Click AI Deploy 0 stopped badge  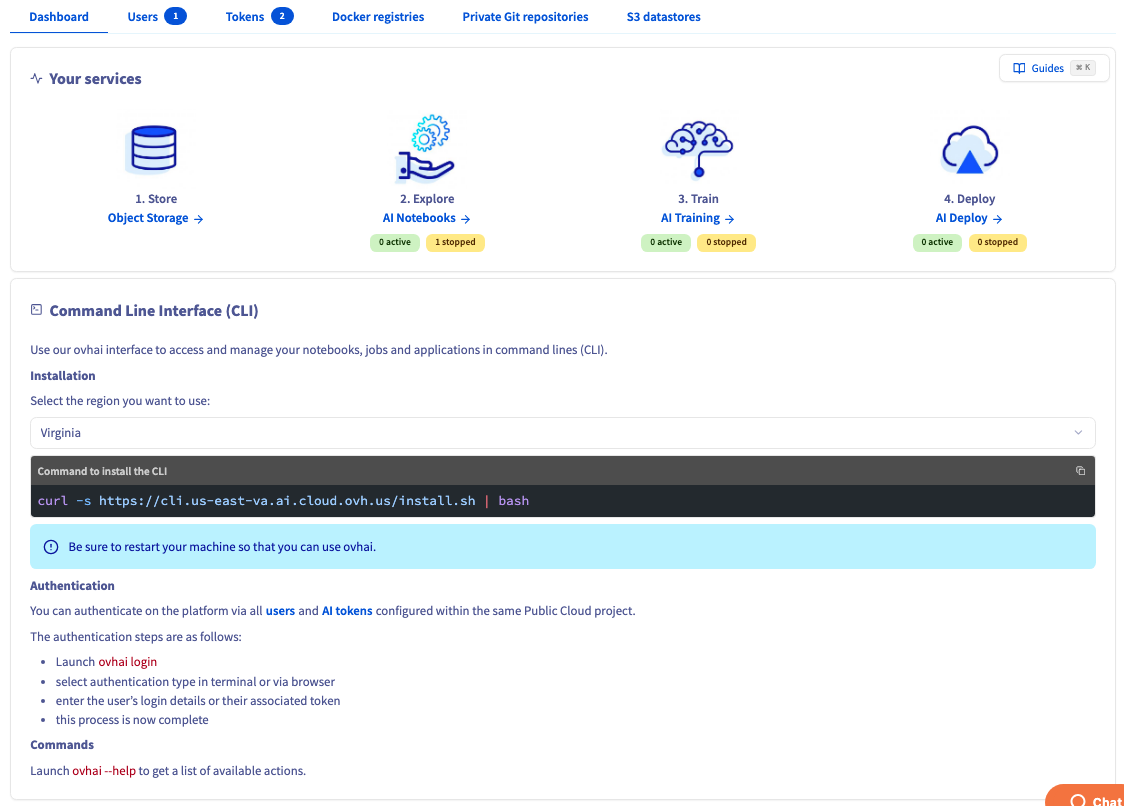click(998, 242)
